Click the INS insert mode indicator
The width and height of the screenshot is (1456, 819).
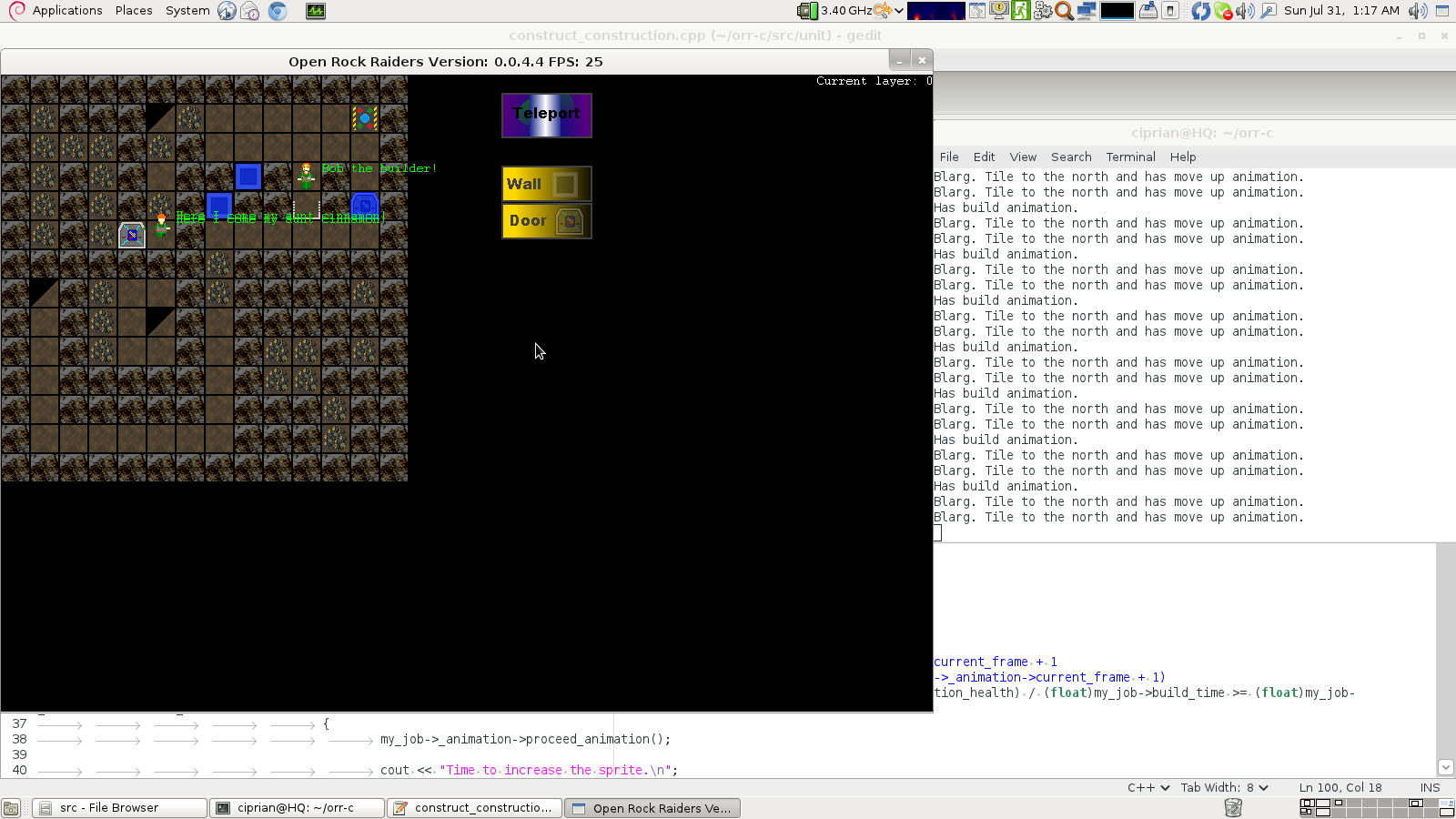[x=1430, y=787]
